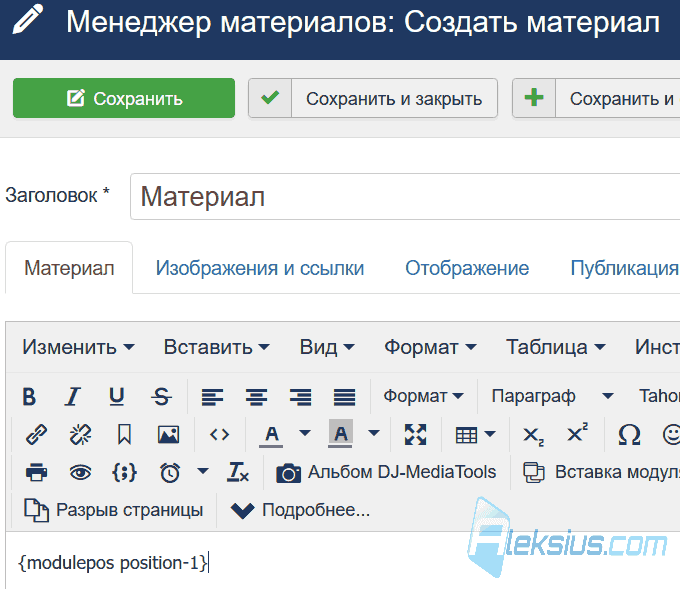
Task: Insert a special character with Omega icon
Action: [x=629, y=434]
